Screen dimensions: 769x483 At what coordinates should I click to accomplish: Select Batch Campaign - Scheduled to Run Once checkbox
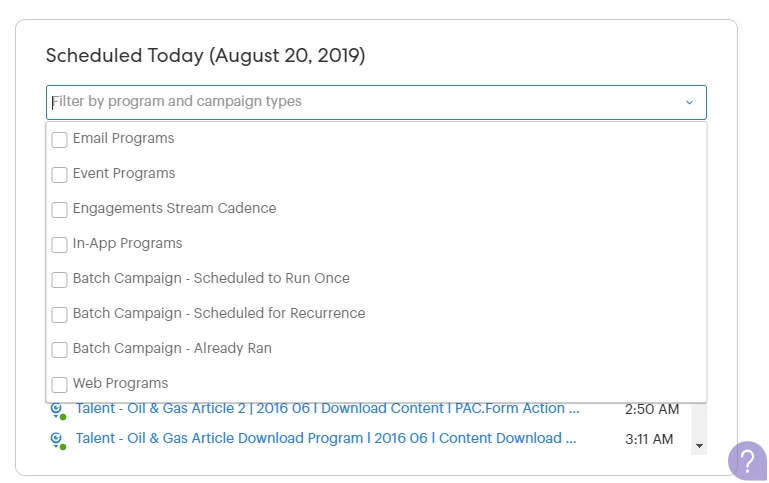click(x=59, y=280)
